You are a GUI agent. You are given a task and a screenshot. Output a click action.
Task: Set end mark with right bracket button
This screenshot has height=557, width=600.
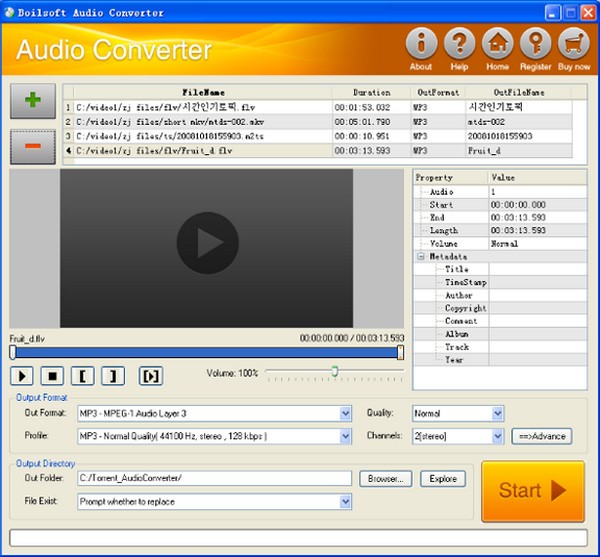[115, 376]
